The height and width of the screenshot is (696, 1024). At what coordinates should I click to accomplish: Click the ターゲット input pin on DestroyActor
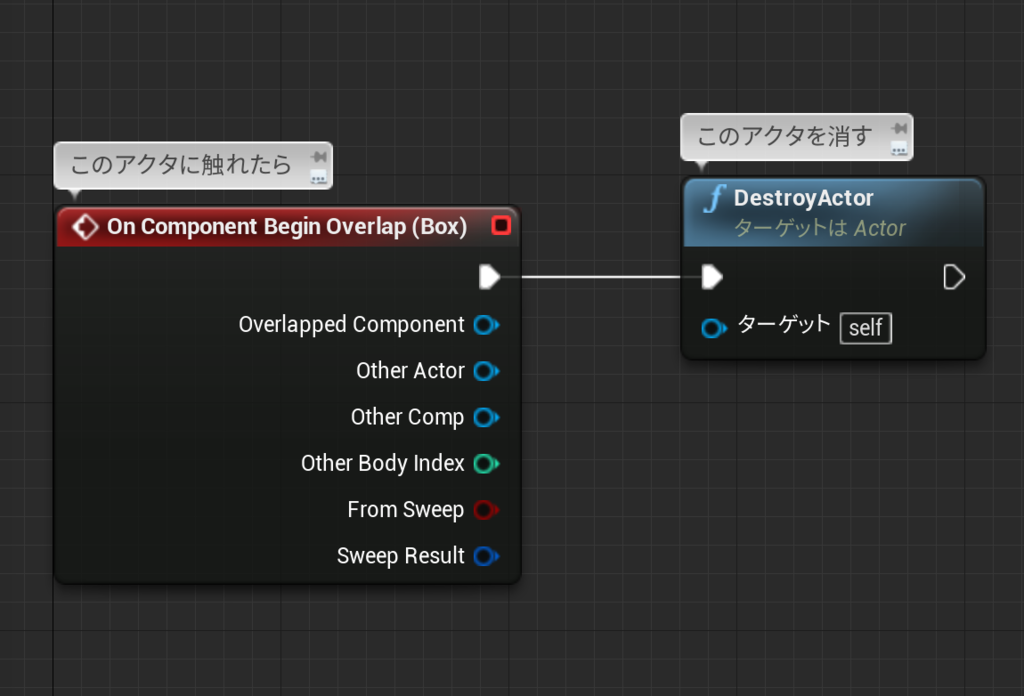[x=714, y=327]
